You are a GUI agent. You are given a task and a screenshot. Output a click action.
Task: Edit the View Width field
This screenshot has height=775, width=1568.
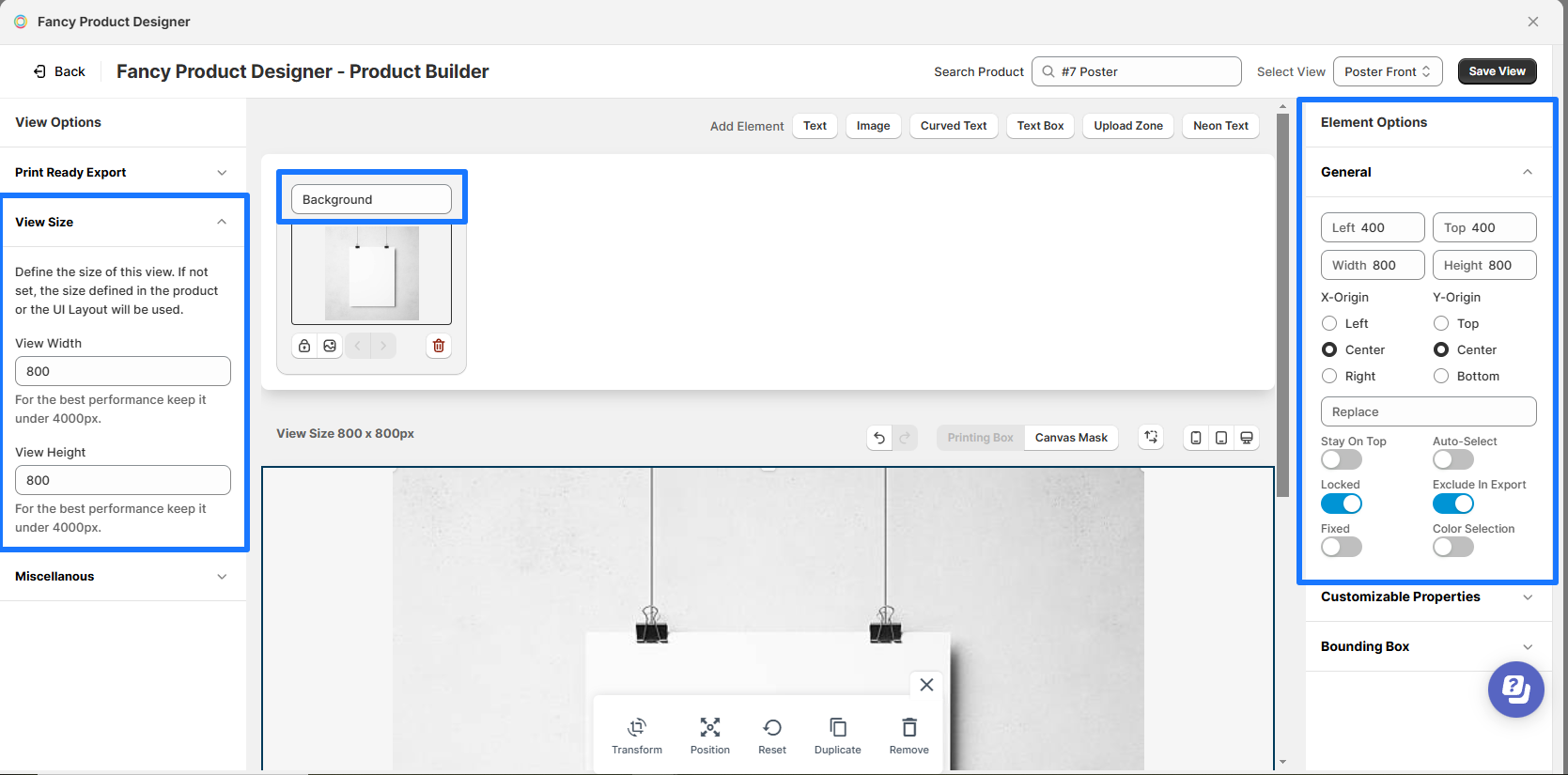tap(123, 371)
